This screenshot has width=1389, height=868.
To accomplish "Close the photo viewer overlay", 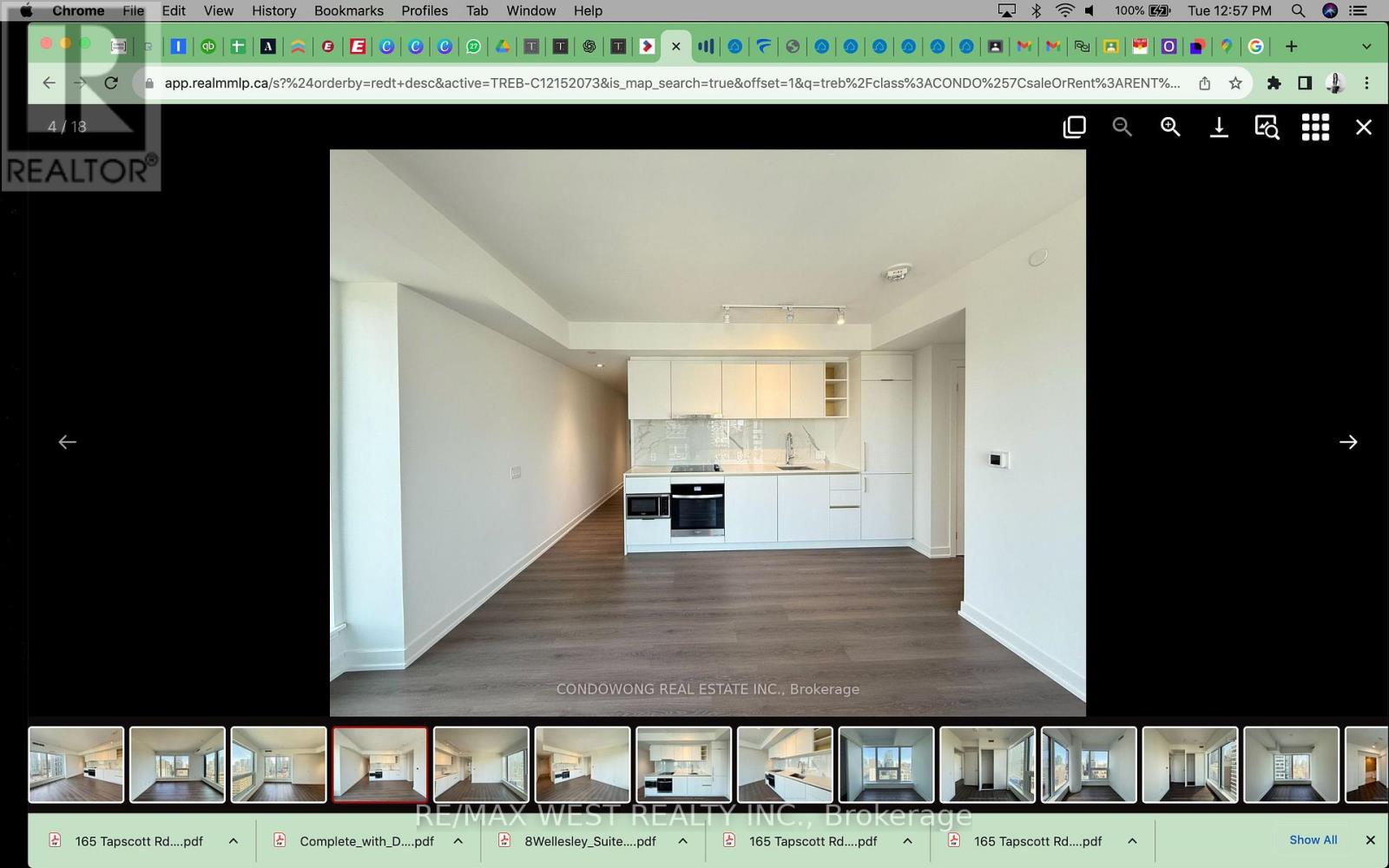I will click(x=1363, y=128).
